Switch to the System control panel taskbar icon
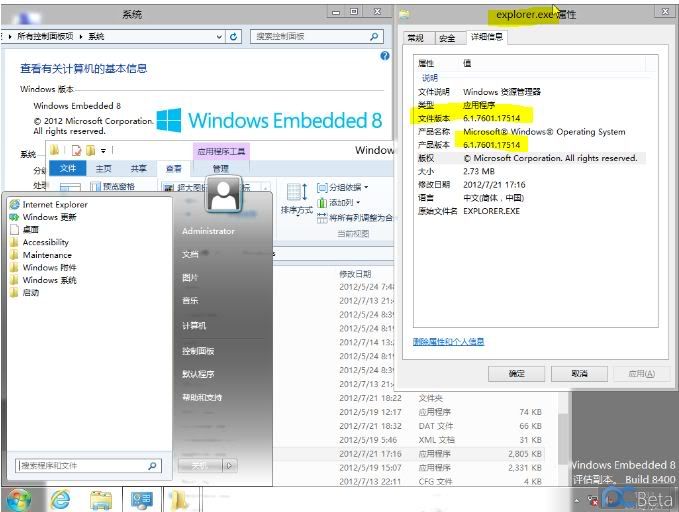Viewport: 679px width, 512px height. point(142,499)
